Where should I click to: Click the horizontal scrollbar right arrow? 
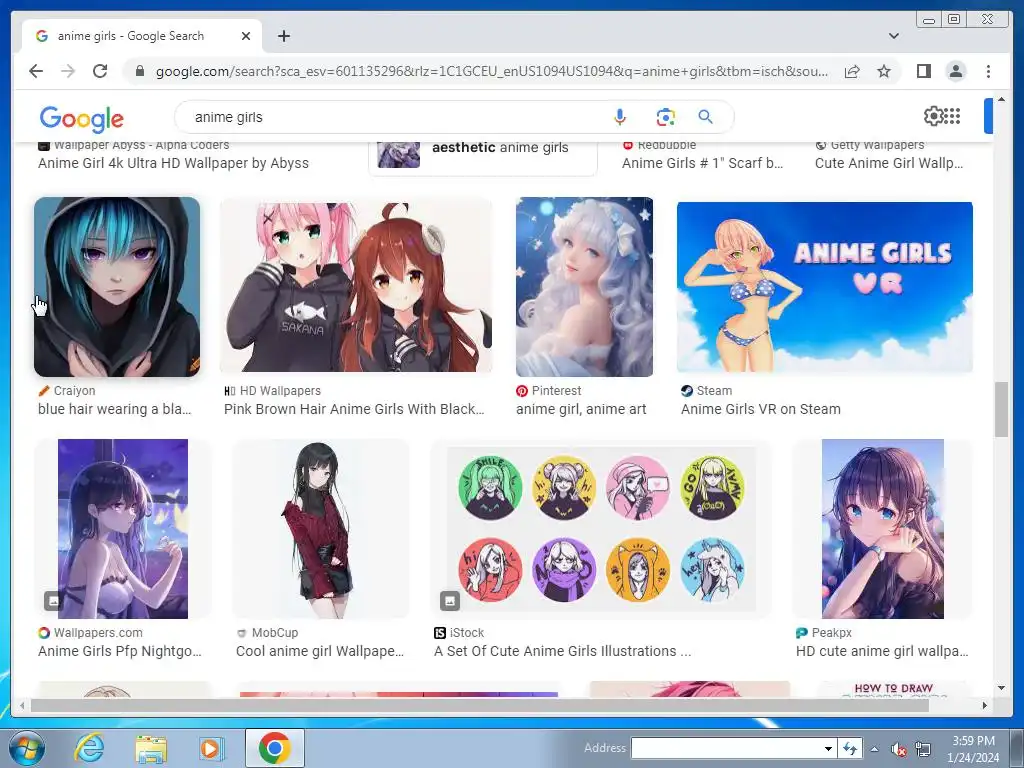pyautogui.click(x=985, y=705)
